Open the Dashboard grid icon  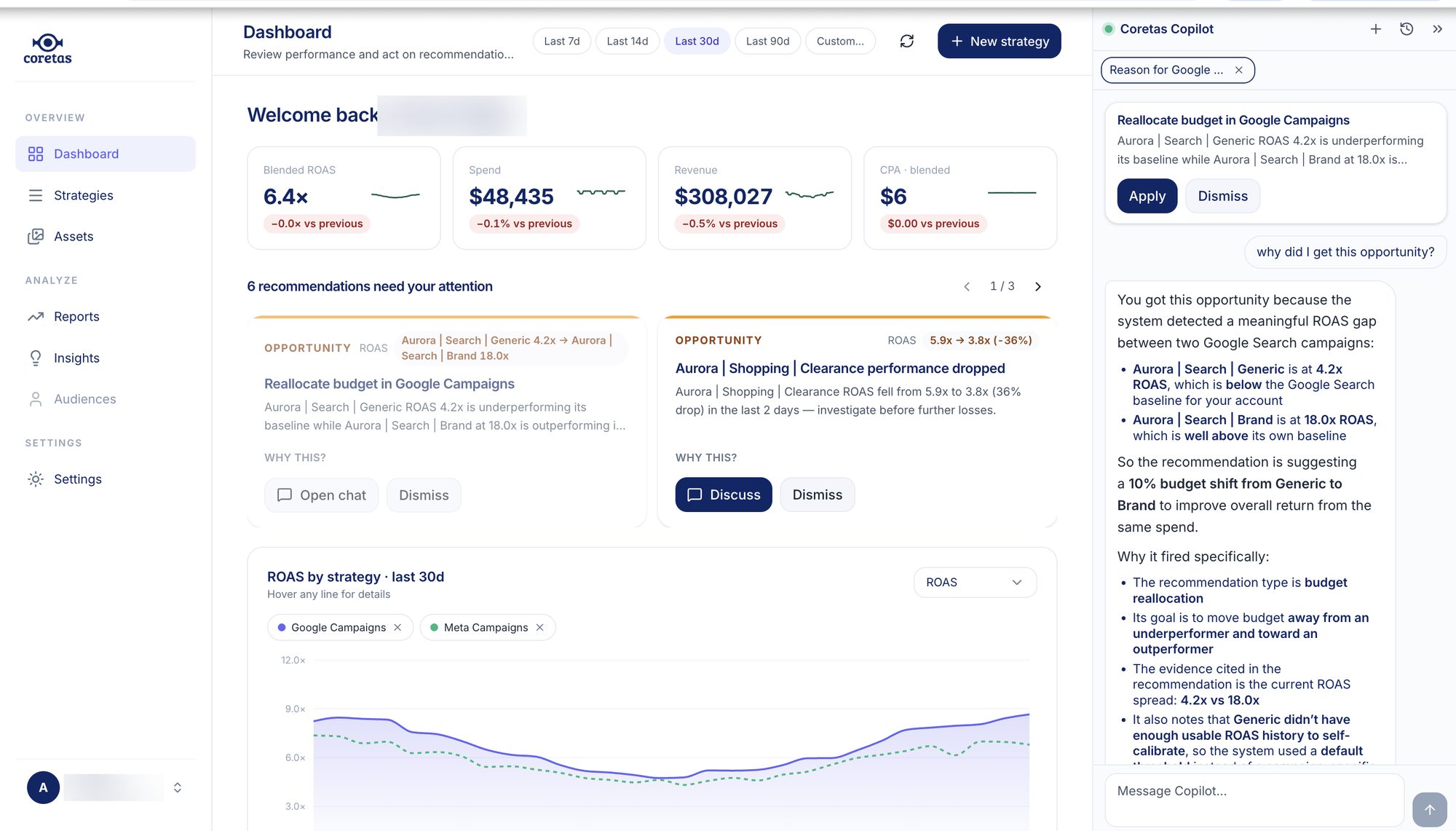pos(36,154)
